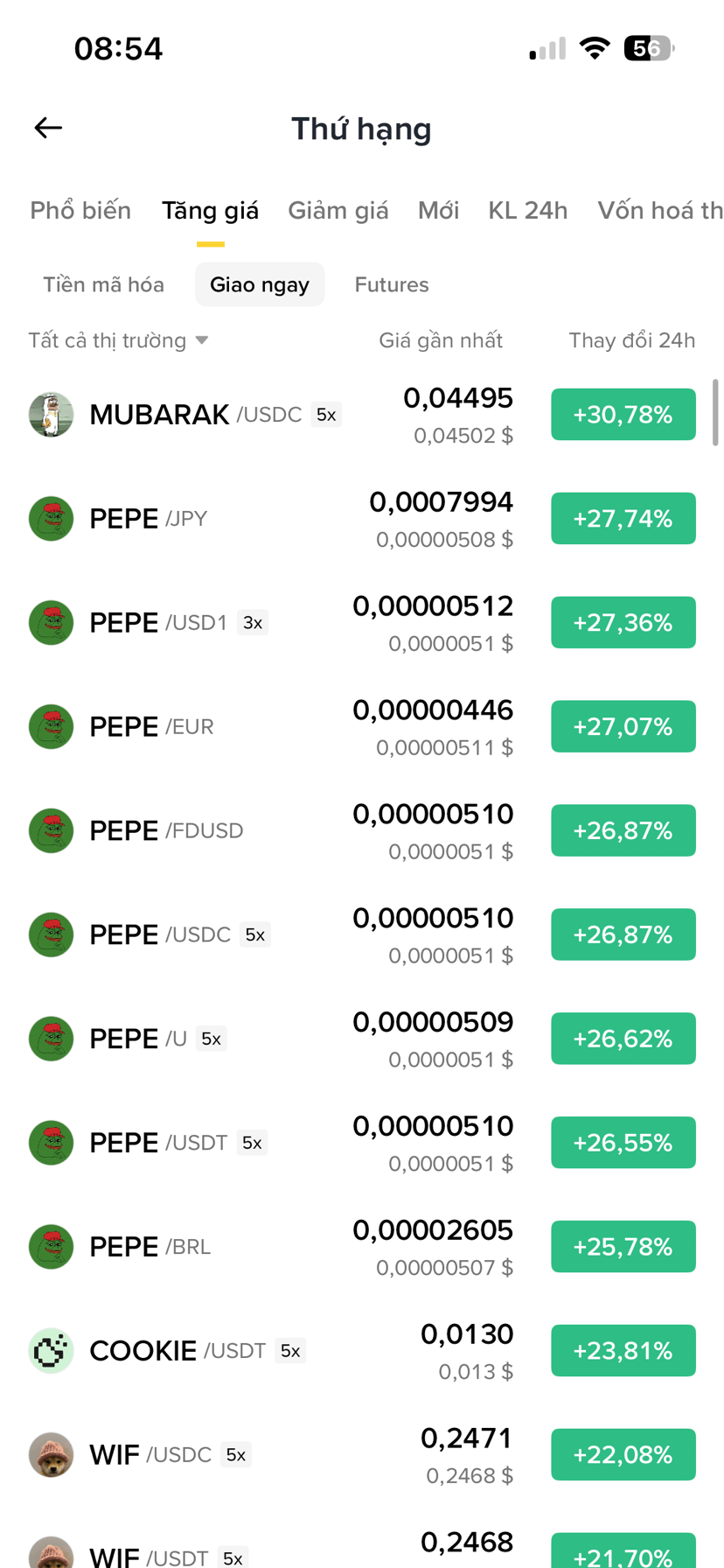Sort by Giá gần nhất column
724x1568 pixels.
click(x=441, y=340)
